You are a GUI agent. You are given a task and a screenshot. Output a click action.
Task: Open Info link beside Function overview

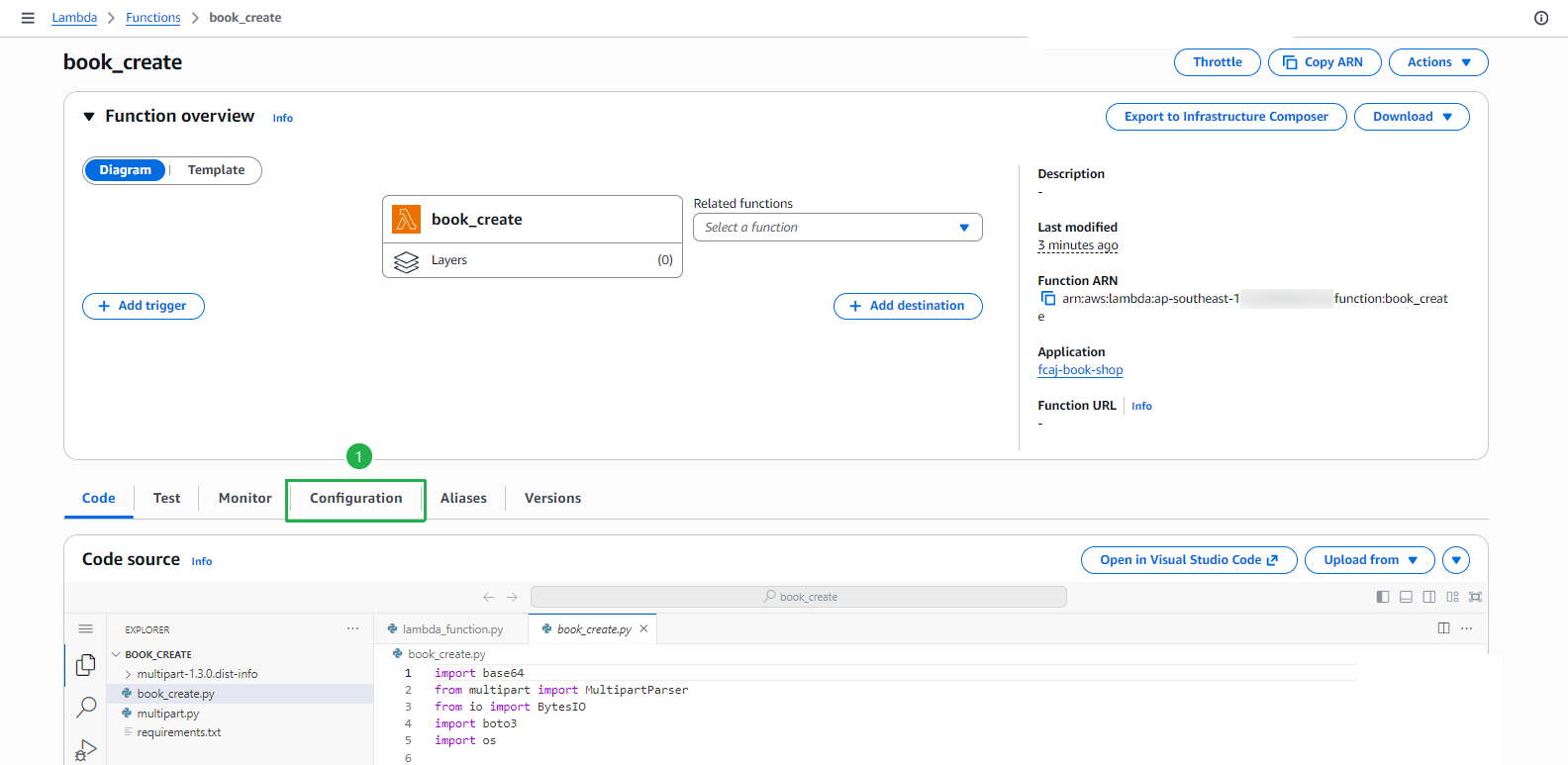283,118
